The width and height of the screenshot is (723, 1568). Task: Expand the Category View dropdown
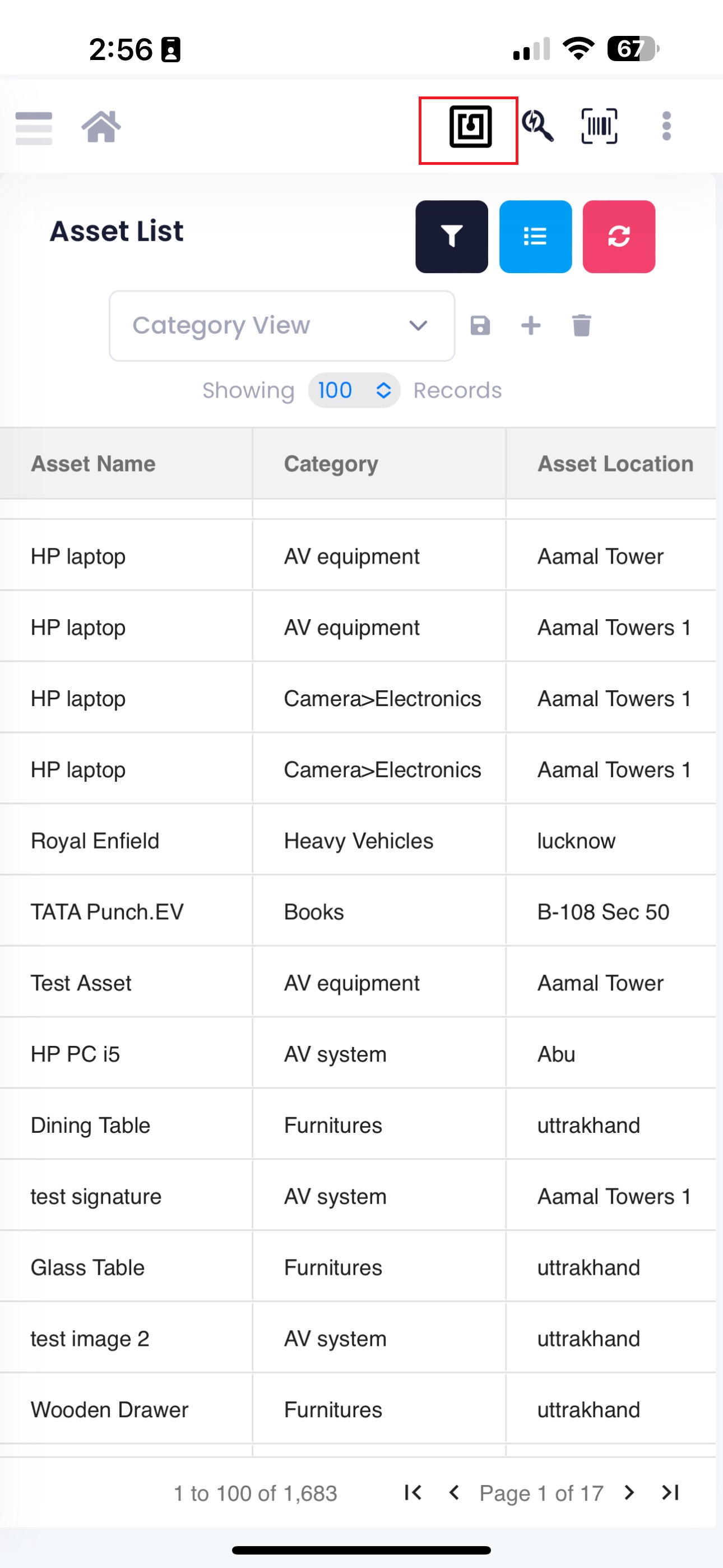pyautogui.click(x=282, y=326)
